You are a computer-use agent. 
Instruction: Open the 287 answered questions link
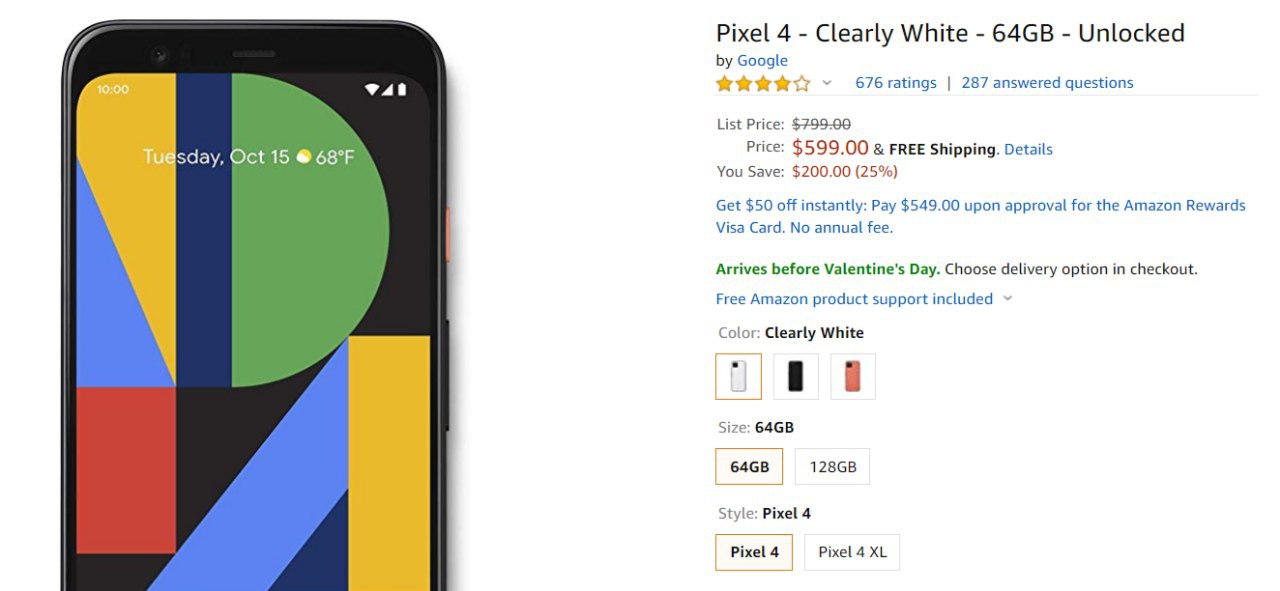[1047, 83]
